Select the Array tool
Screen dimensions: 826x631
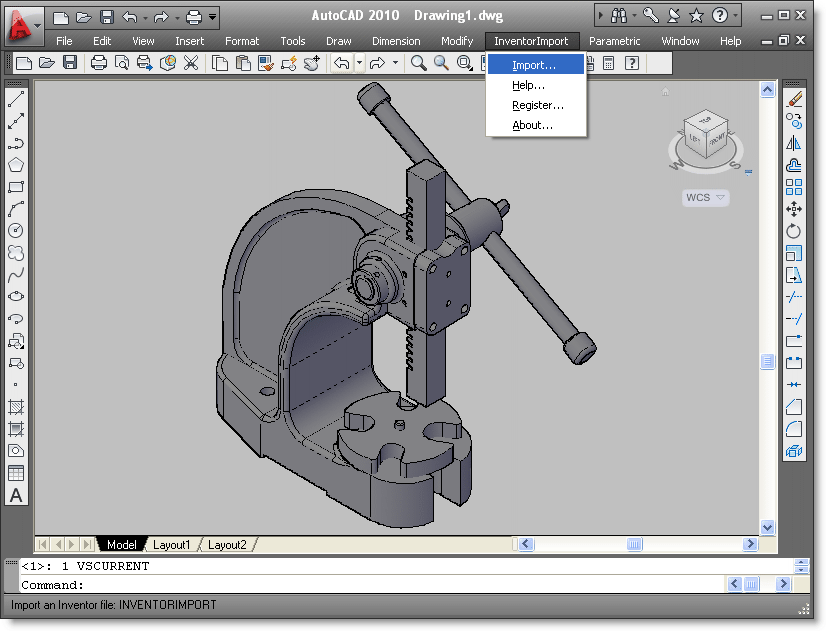click(794, 187)
